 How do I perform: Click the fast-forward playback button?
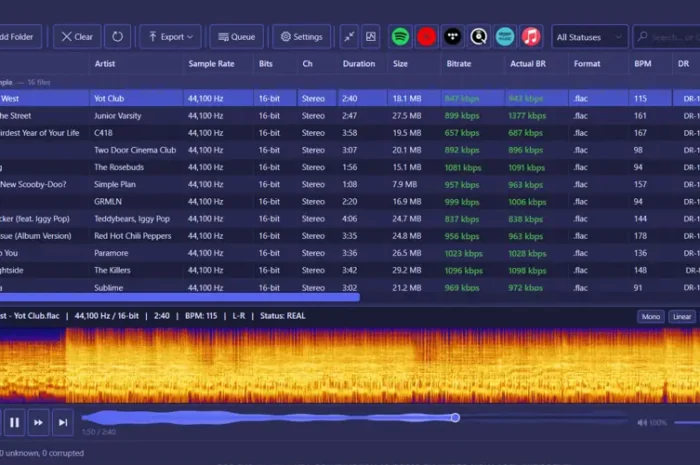tap(38, 422)
